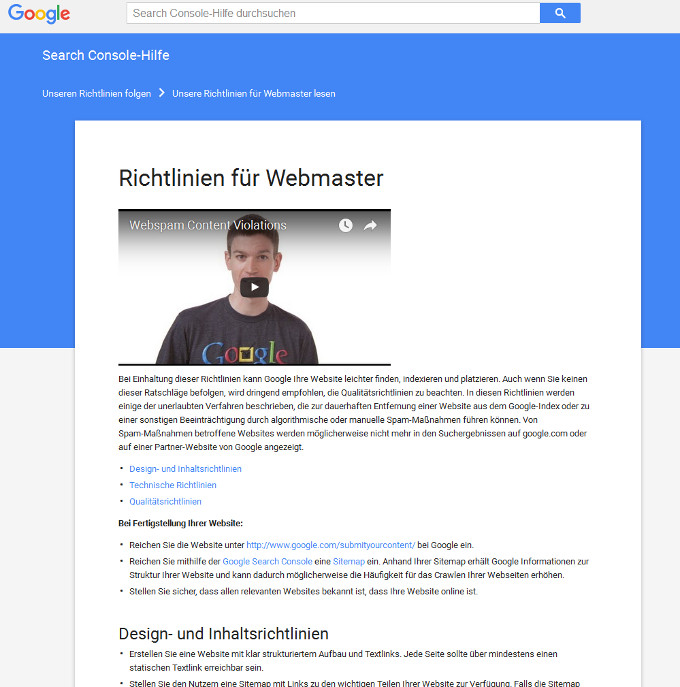Open the Search Console-Hilfe header link
The image size is (680, 687).
[x=106, y=55]
